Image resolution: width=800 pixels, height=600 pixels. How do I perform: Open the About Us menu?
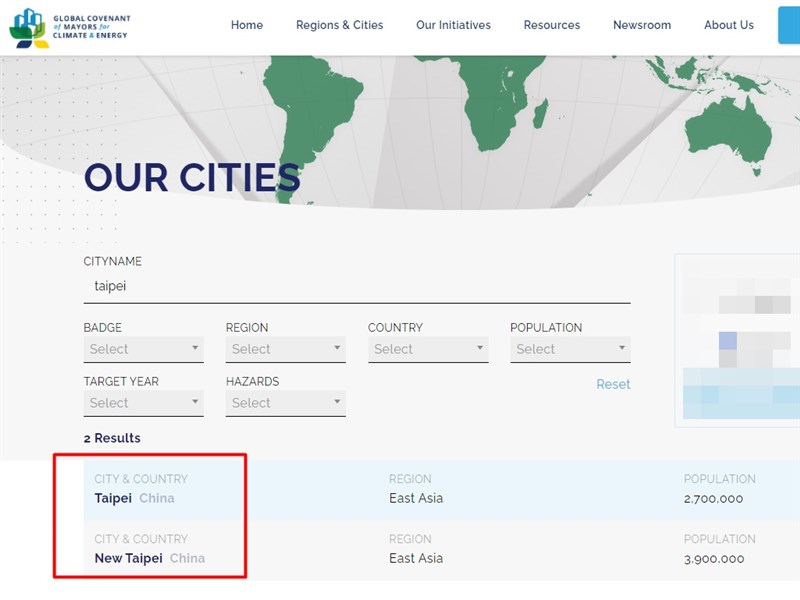pos(729,25)
